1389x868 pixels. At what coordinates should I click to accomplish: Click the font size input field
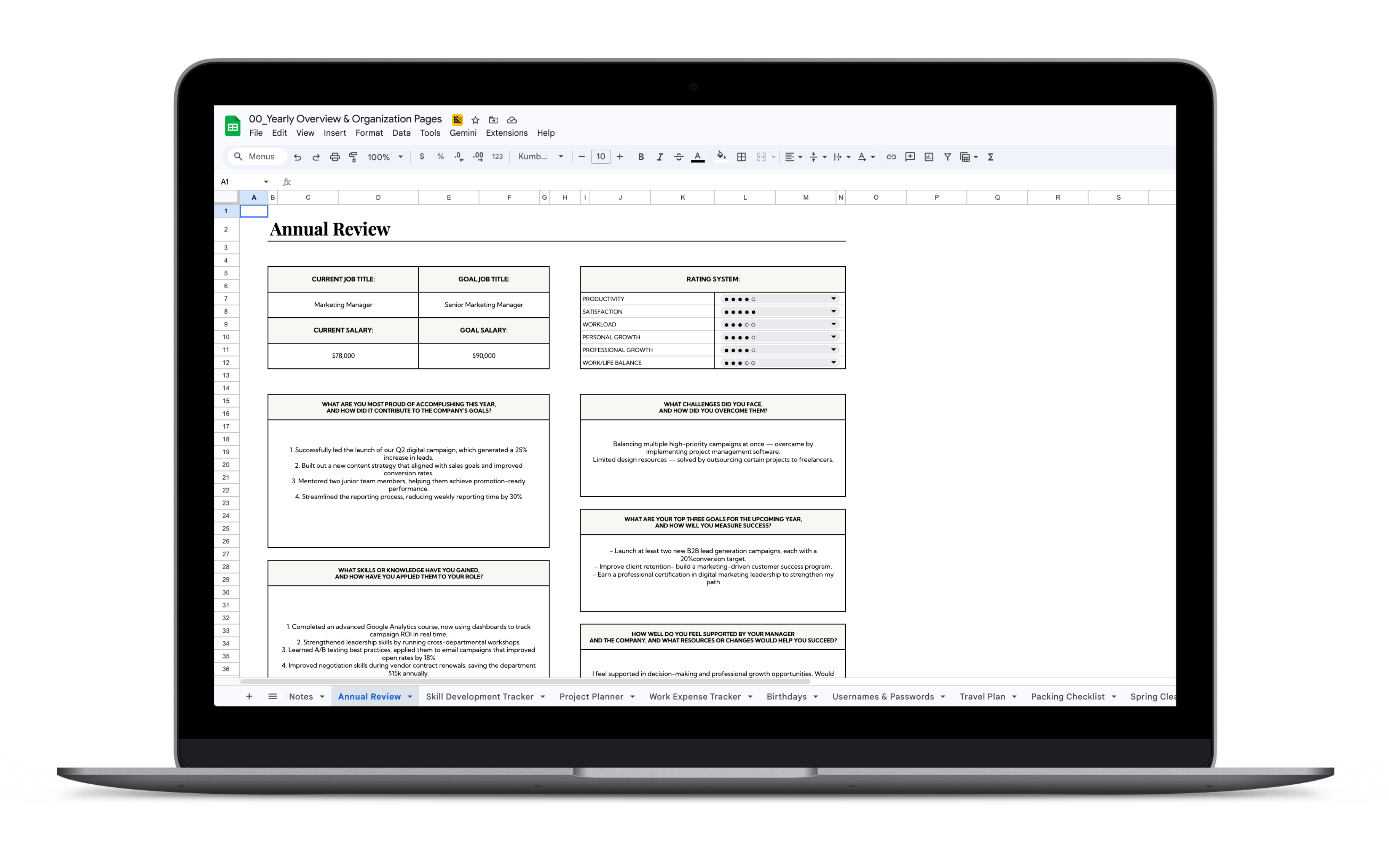(600, 156)
